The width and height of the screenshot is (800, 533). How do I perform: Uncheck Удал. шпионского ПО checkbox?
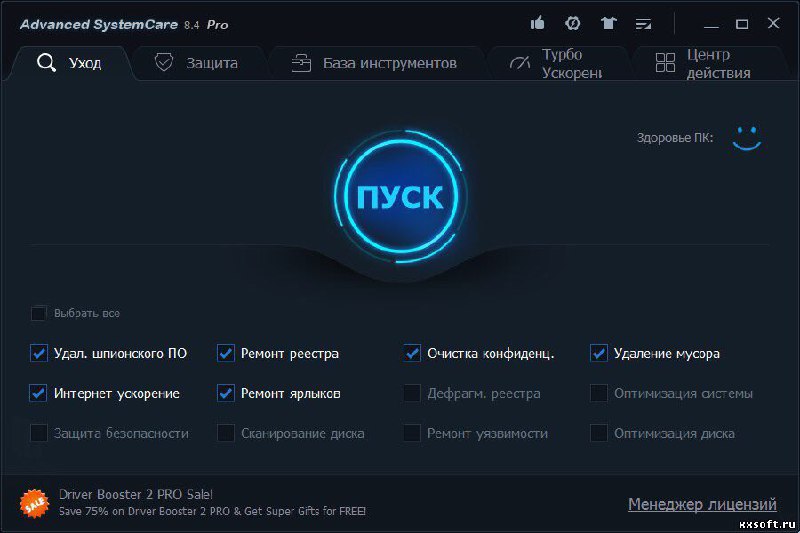(x=39, y=353)
